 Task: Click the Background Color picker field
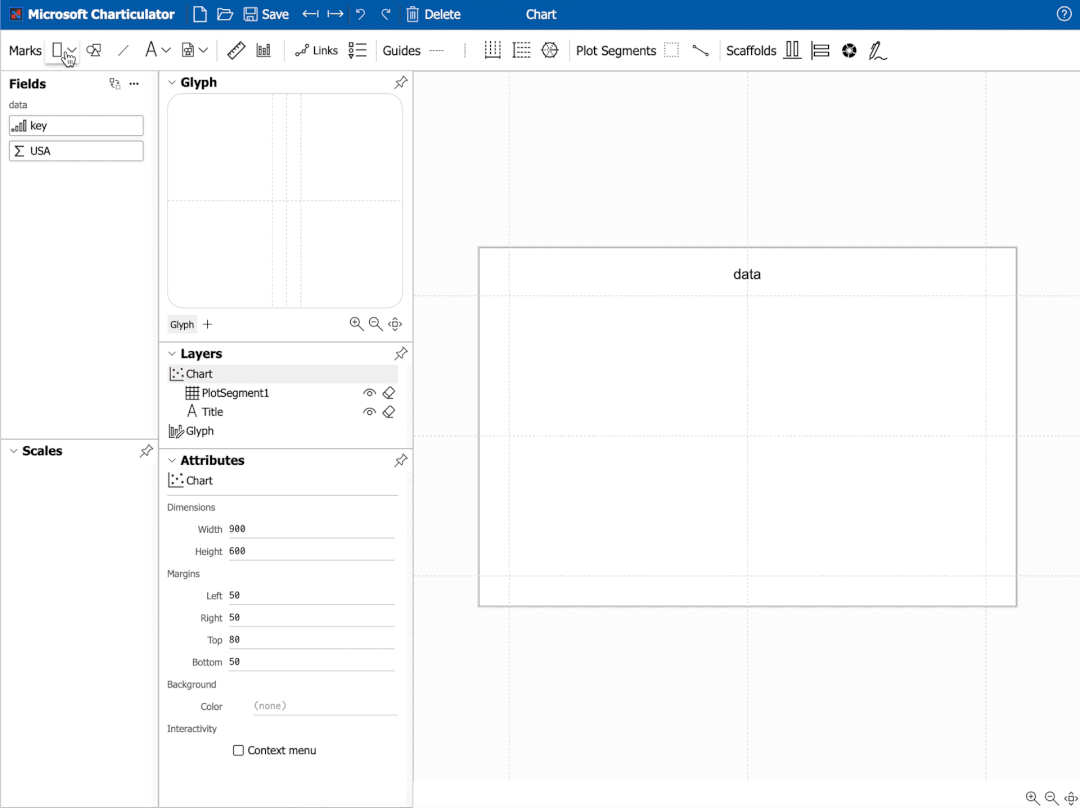[x=325, y=706]
